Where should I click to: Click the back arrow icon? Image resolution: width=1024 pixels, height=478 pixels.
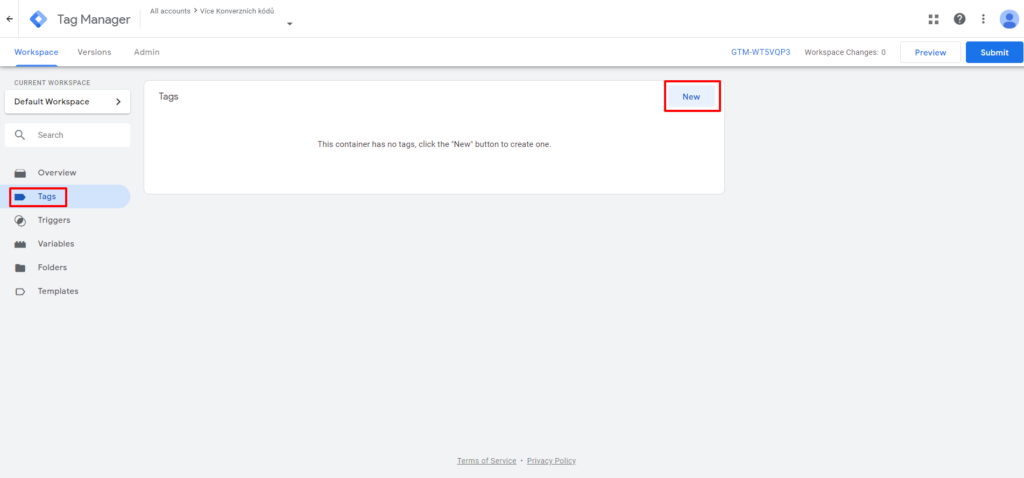tap(9, 19)
